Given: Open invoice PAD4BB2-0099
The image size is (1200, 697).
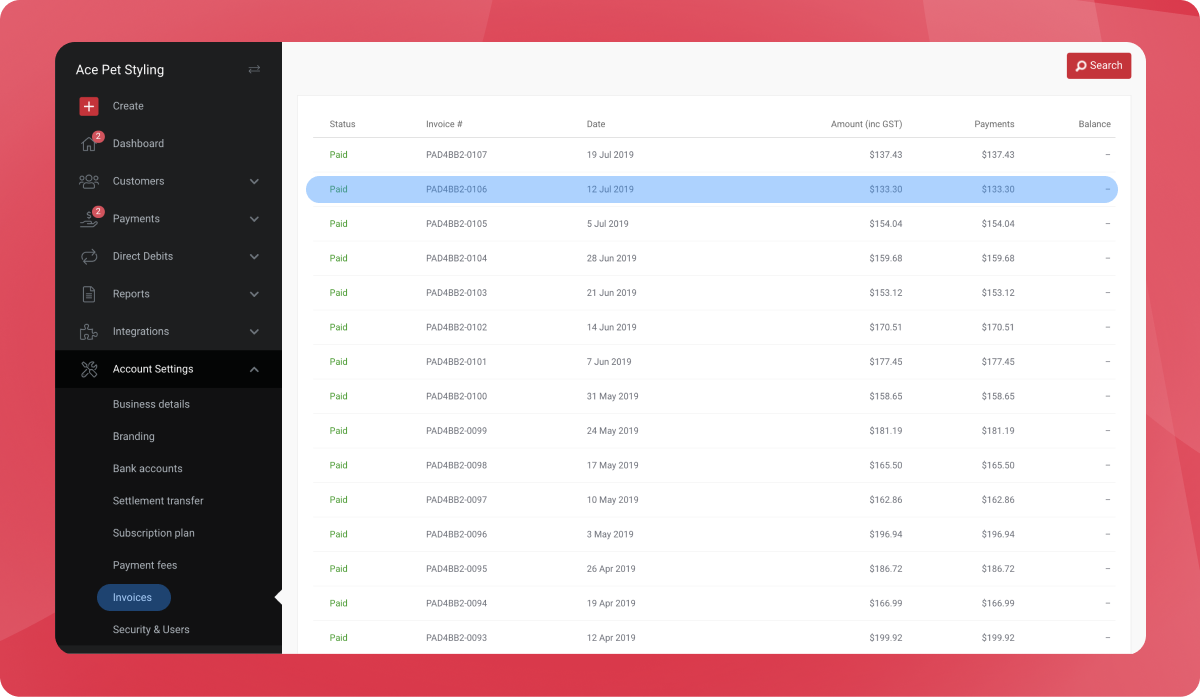Looking at the screenshot, I should (456, 431).
